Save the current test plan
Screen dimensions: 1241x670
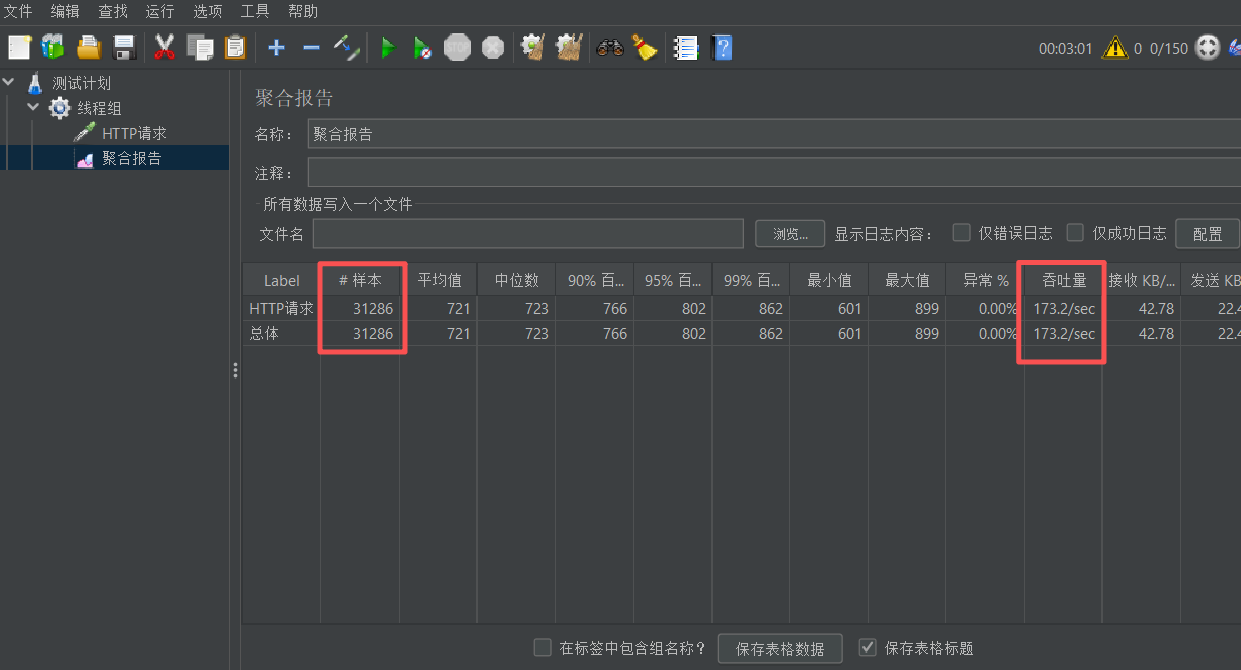tap(122, 47)
